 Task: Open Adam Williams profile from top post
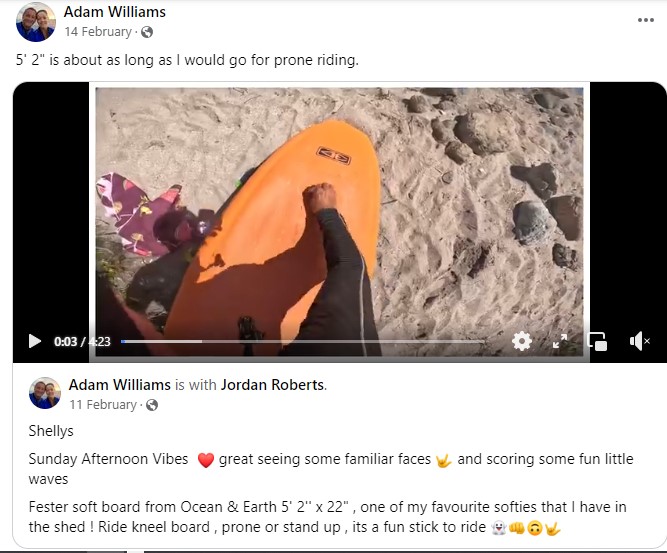[x=115, y=12]
